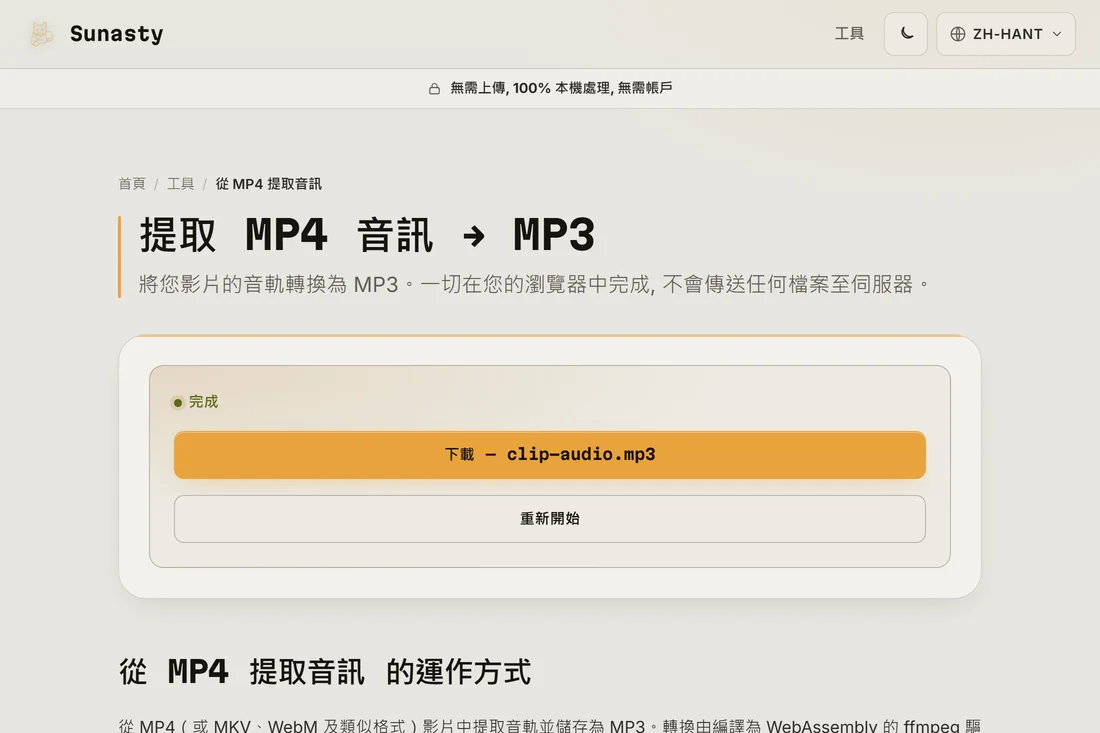The height and width of the screenshot is (733, 1100).
Task: Go to 工具 breadcrumb link
Action: pyautogui.click(x=180, y=184)
